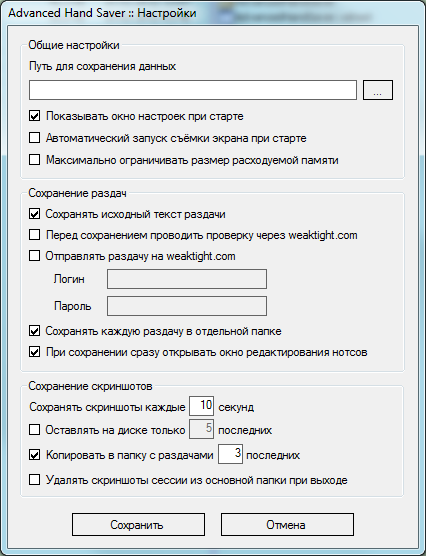Click the Сохранить button
The image size is (426, 556).
[x=138, y=524]
